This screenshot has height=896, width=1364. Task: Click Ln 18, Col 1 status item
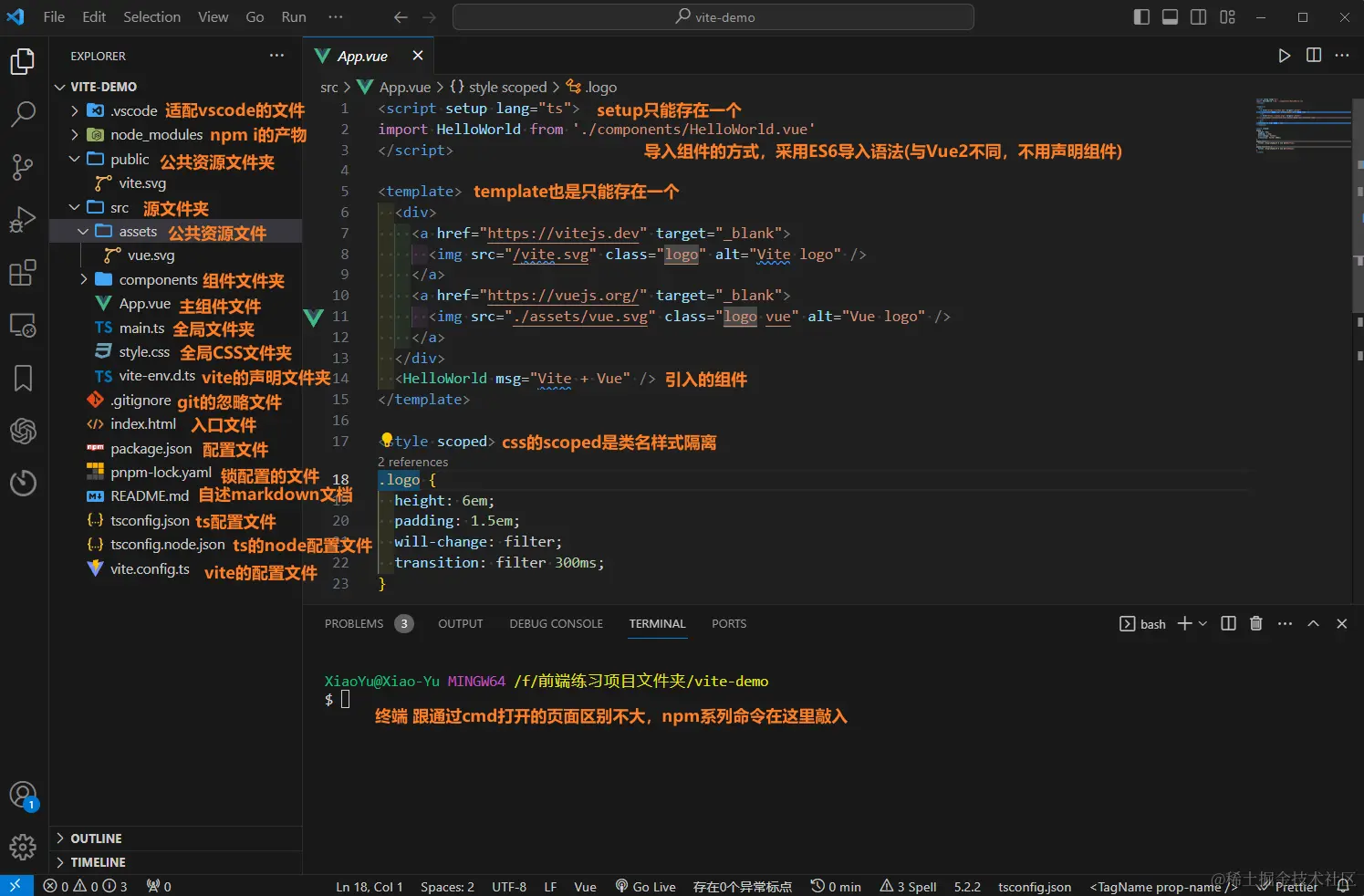pos(369,886)
